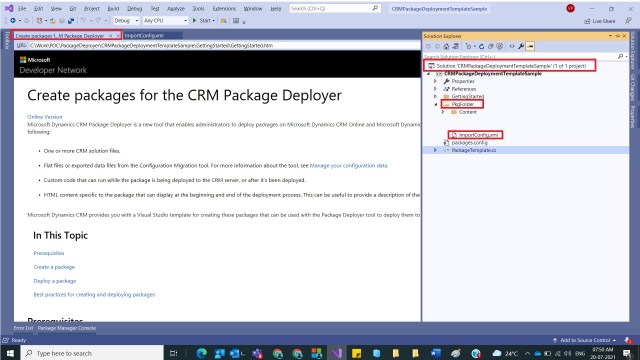Open the Debug menu
The width and height of the screenshot is (640, 360).
[x=134, y=9]
